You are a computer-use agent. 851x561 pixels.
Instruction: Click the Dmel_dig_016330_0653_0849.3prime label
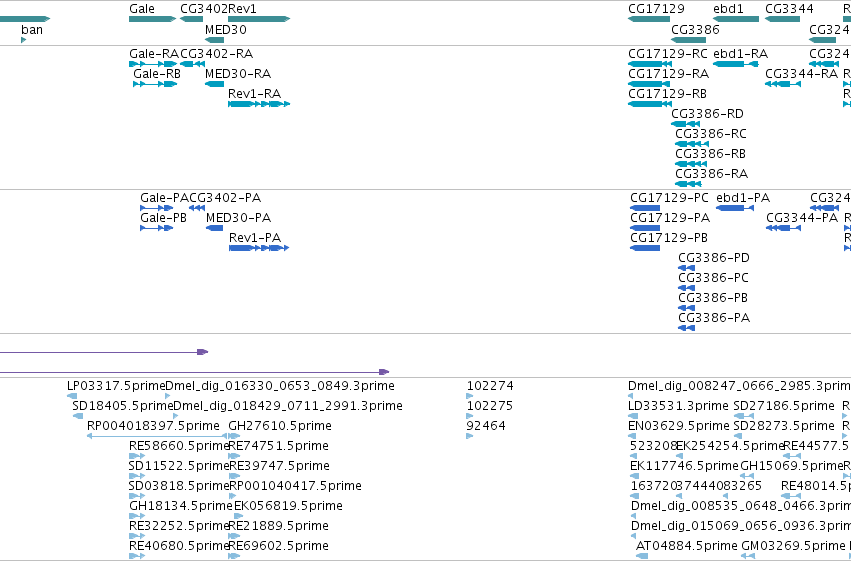[x=280, y=386]
